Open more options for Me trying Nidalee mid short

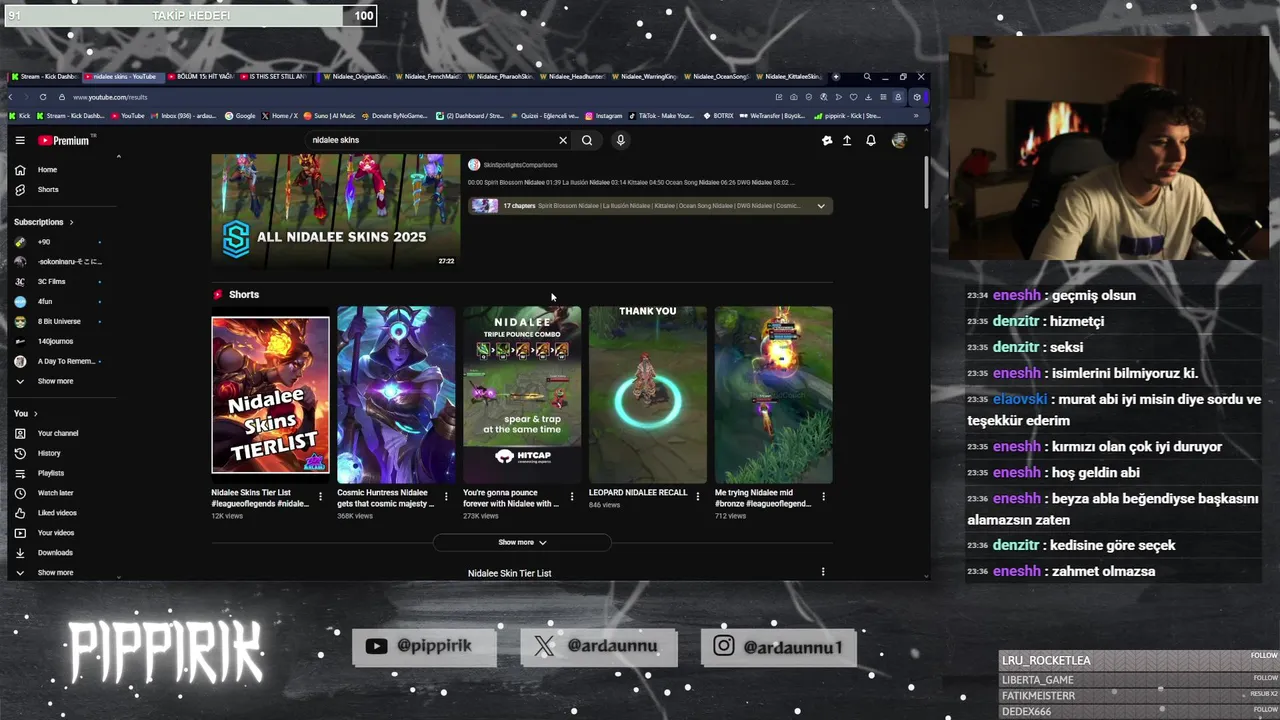click(823, 497)
